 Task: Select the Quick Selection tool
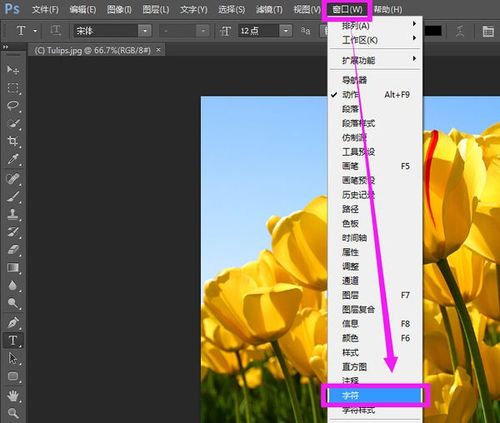click(x=13, y=124)
